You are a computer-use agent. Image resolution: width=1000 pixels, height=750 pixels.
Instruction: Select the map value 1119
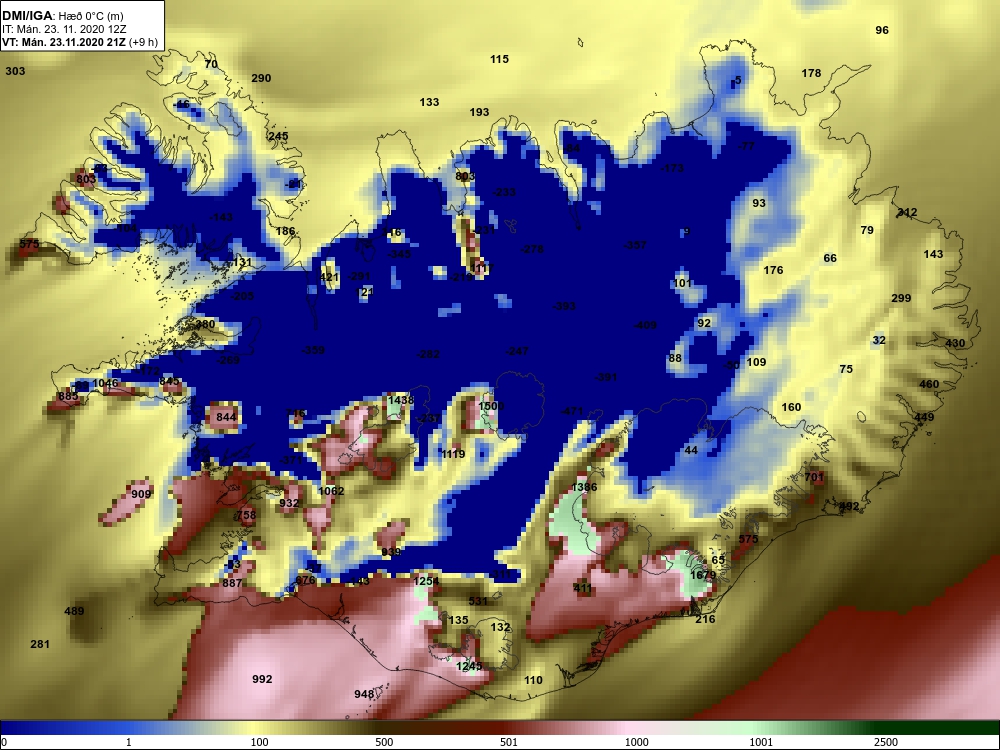tap(453, 454)
